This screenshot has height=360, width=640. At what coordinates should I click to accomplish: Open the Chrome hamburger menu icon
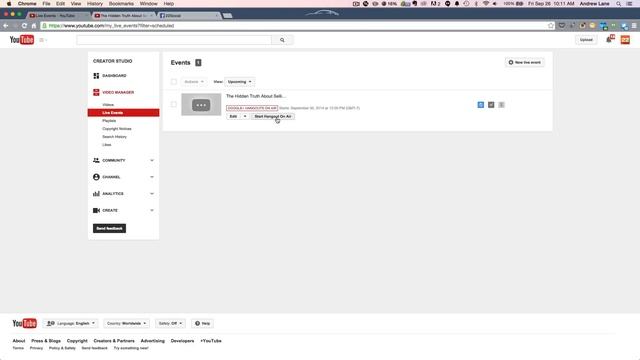click(x=634, y=26)
